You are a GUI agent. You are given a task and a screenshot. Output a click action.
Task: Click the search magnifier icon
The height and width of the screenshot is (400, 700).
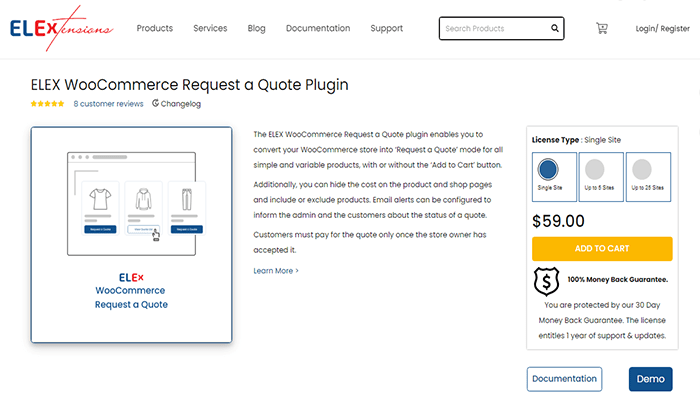[x=553, y=29]
